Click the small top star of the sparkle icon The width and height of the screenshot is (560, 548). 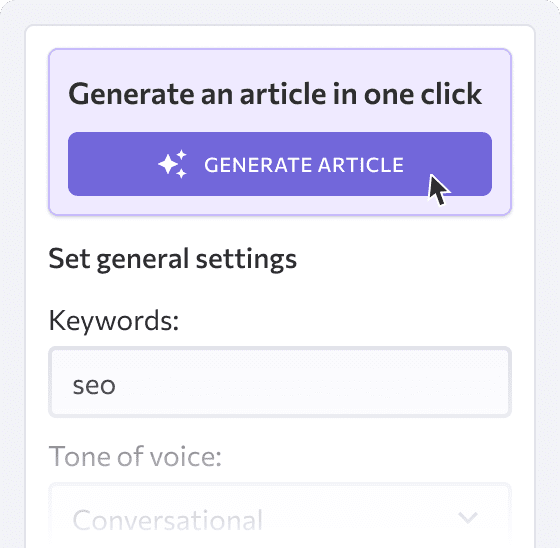point(182,155)
